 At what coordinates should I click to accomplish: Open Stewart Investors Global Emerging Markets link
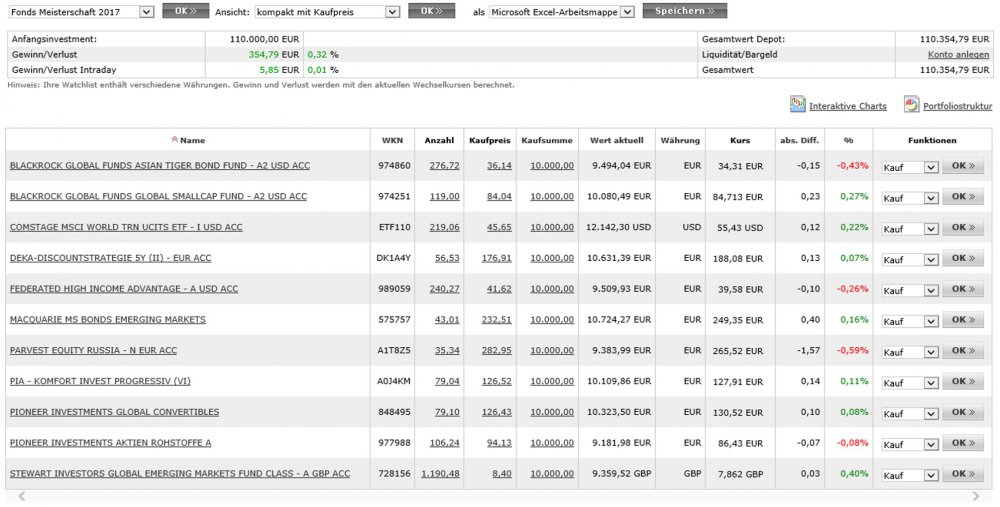(x=180, y=474)
